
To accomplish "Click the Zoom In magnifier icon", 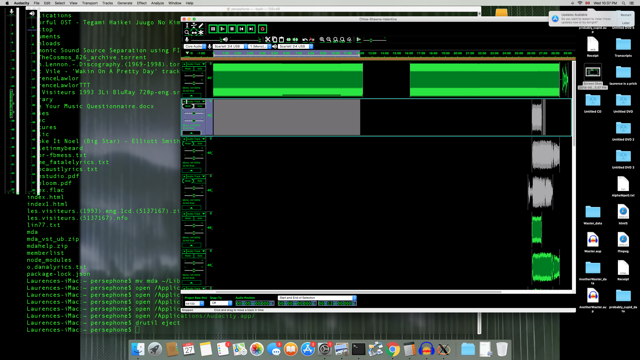I will [322, 40].
